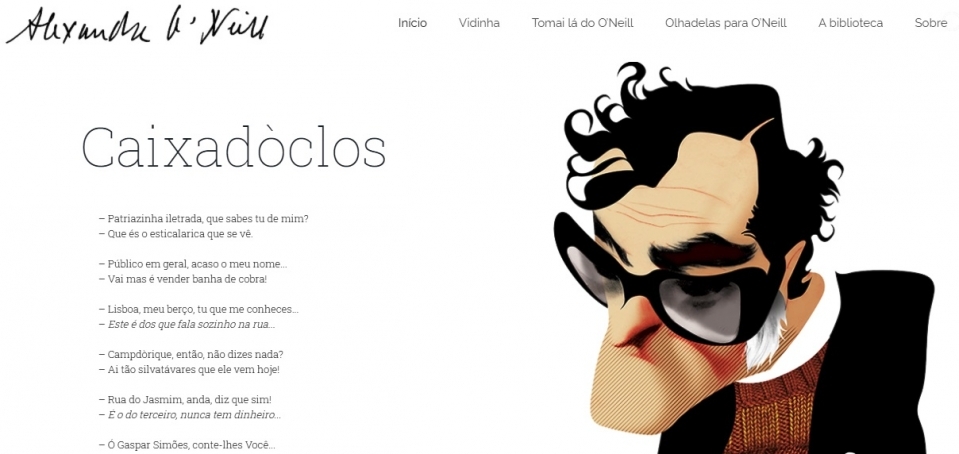Click the line 'Público em geral, acaso o meu nome...'
This screenshot has width=959, height=454.
(x=193, y=264)
